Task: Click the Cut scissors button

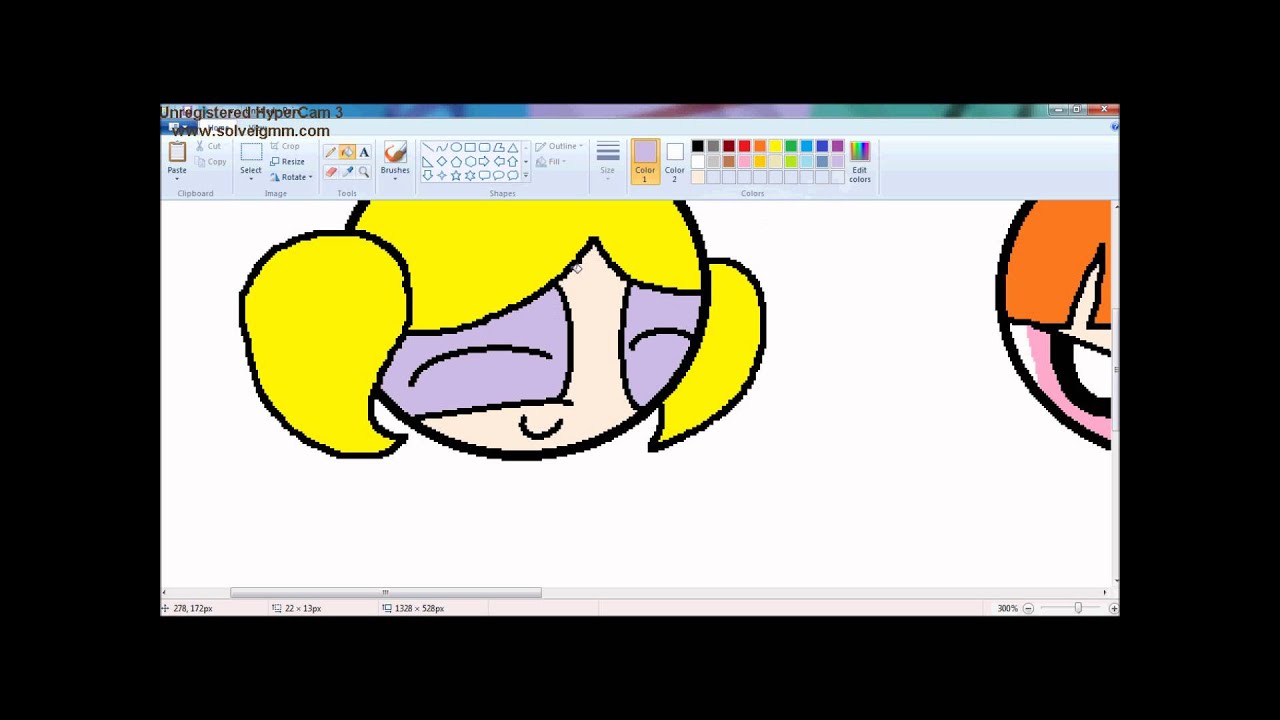Action: pyautogui.click(x=209, y=146)
